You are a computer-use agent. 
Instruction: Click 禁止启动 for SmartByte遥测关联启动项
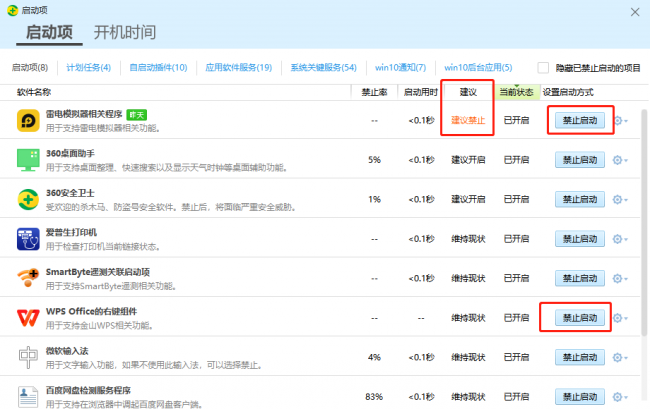580,278
